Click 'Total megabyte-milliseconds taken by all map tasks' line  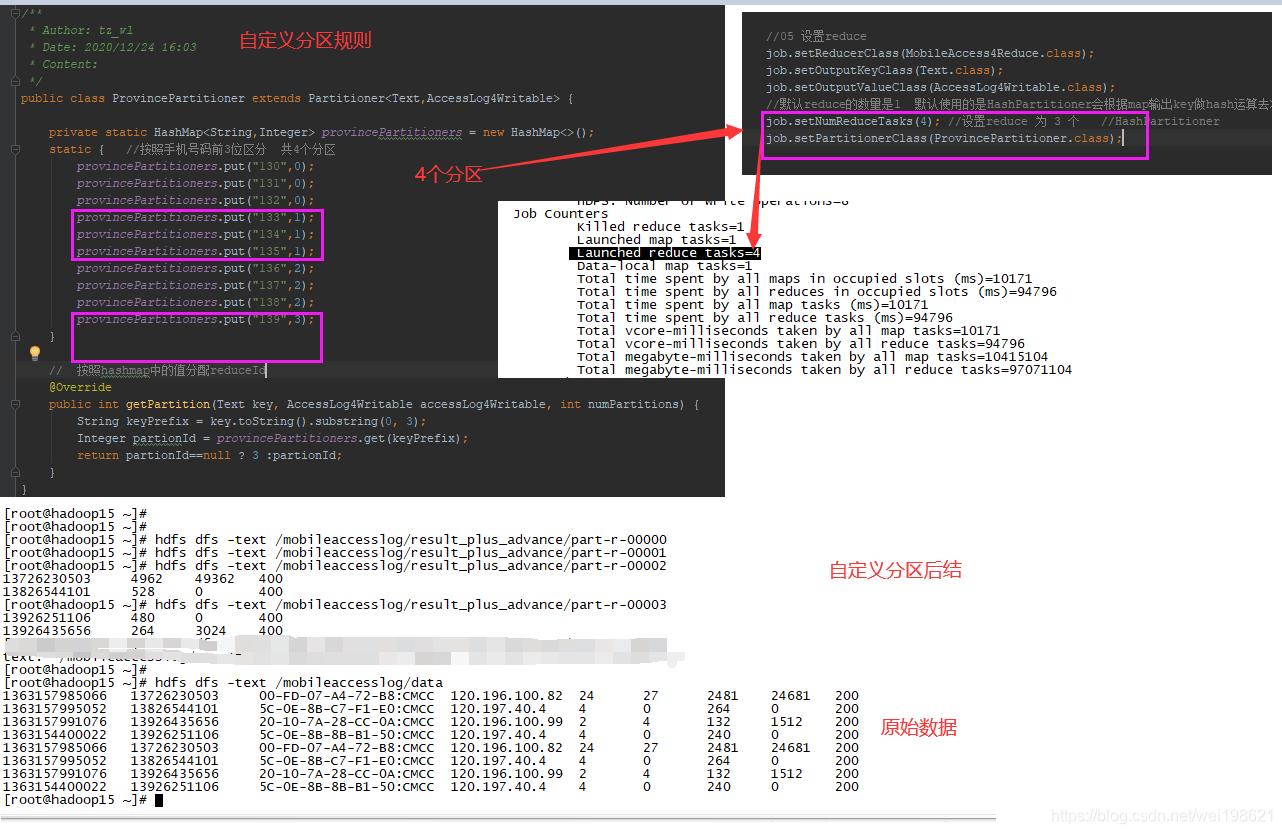[812, 357]
